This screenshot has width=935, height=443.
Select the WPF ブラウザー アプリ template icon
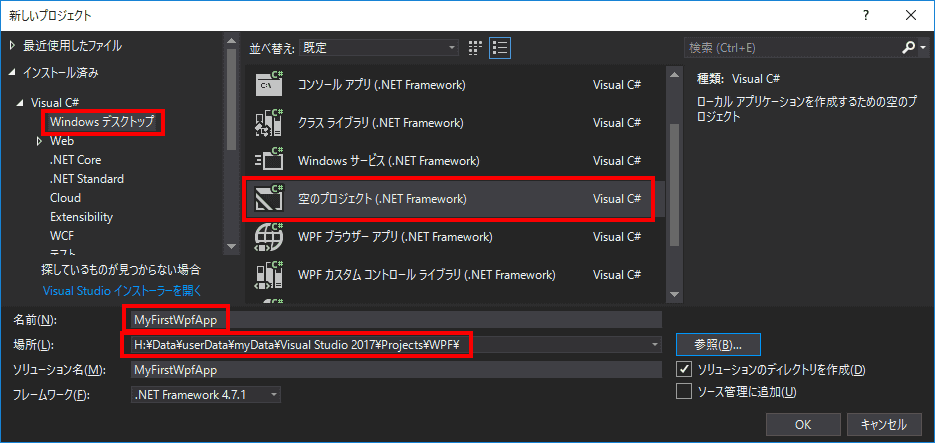(268, 237)
